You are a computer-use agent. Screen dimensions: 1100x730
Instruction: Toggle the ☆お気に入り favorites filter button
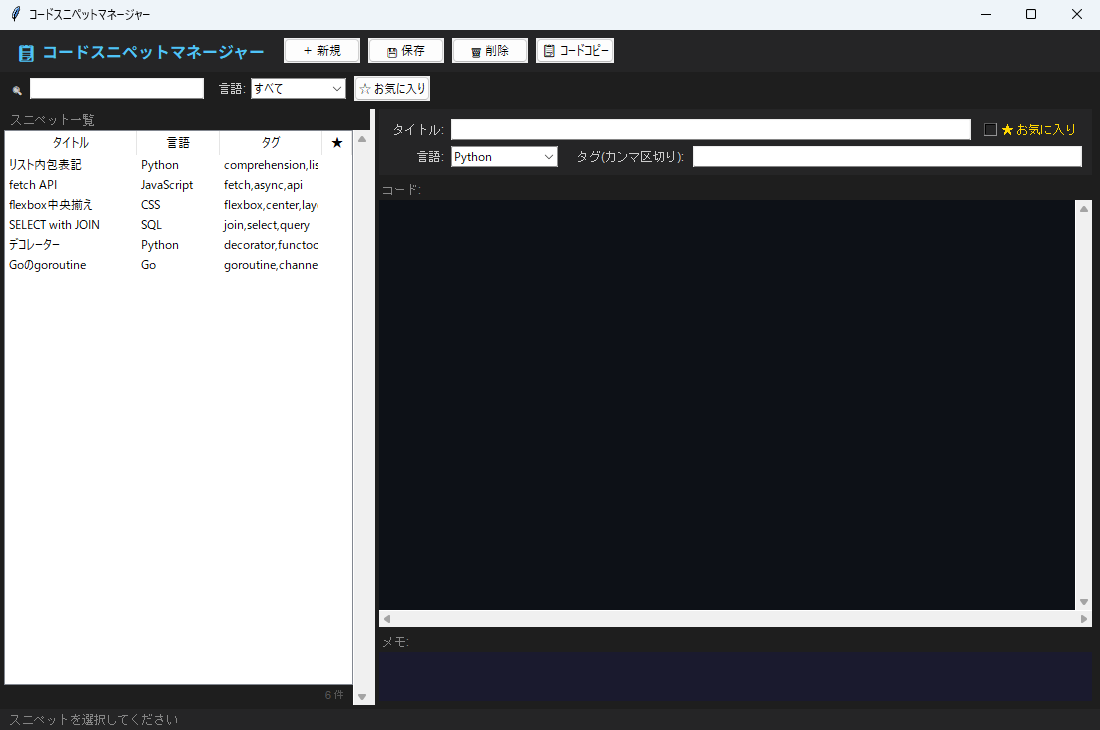392,89
